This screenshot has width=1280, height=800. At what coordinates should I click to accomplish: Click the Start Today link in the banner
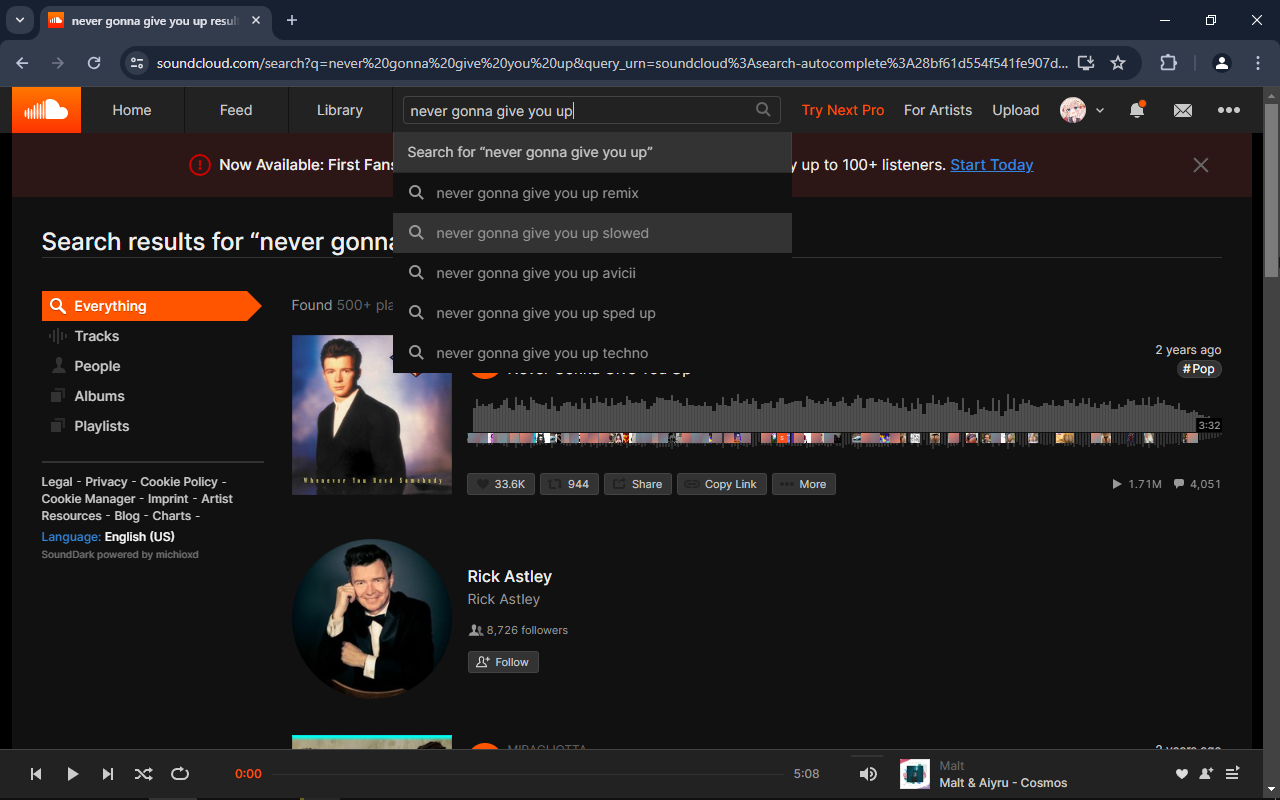pyautogui.click(x=992, y=165)
